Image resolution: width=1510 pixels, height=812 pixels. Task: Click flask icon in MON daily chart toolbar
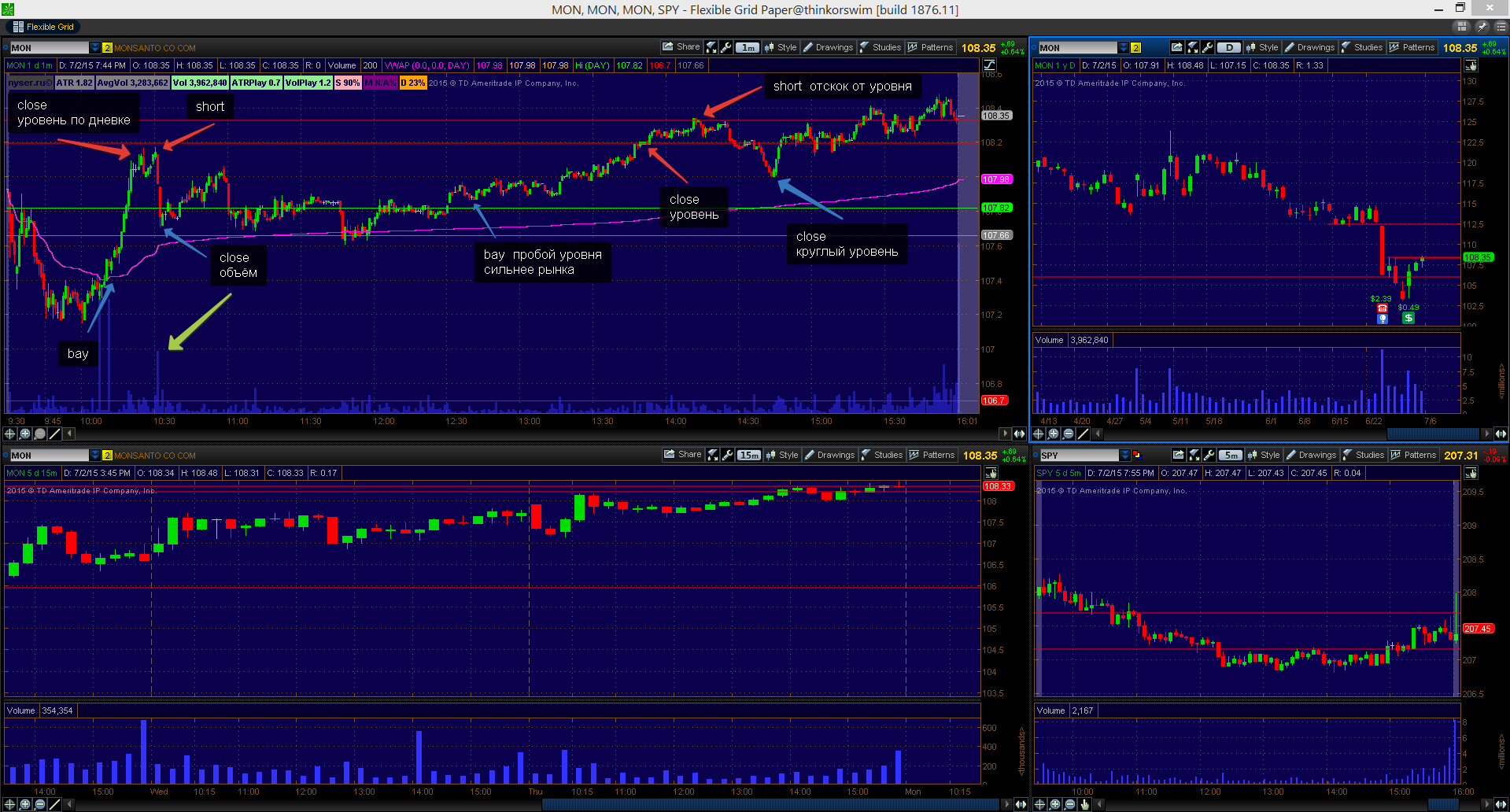click(x=1193, y=47)
